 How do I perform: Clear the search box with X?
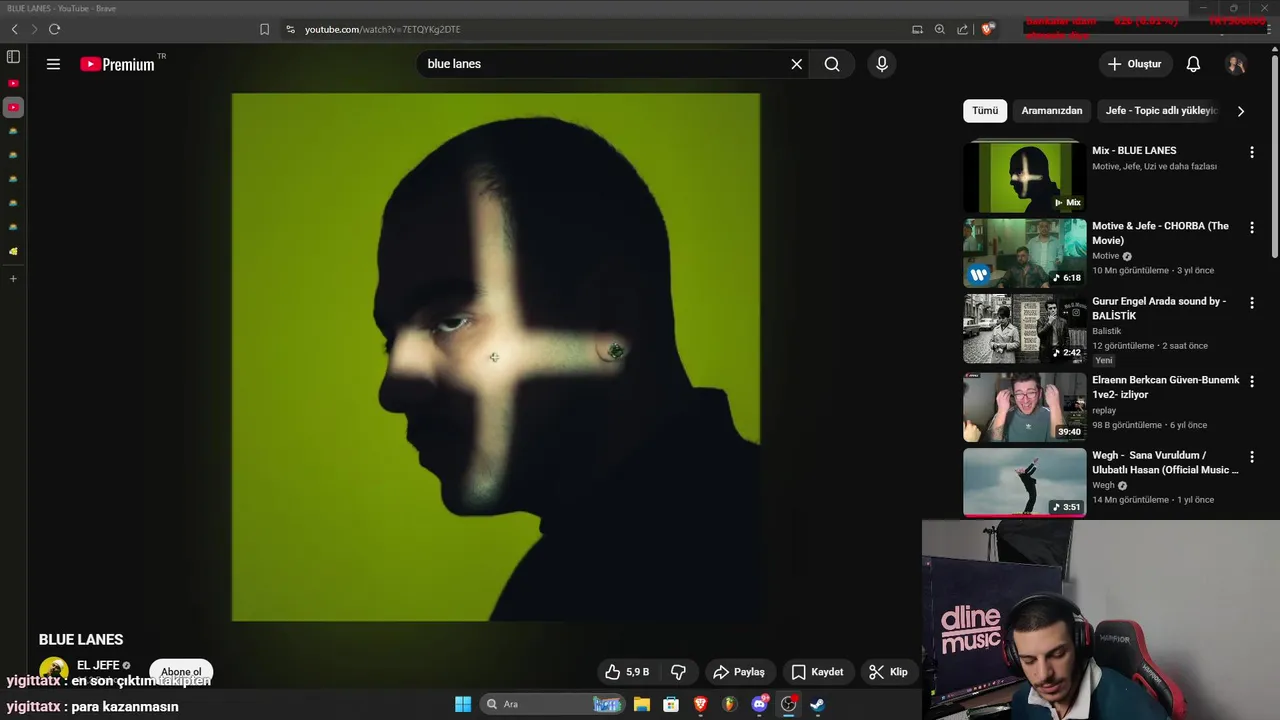(797, 64)
